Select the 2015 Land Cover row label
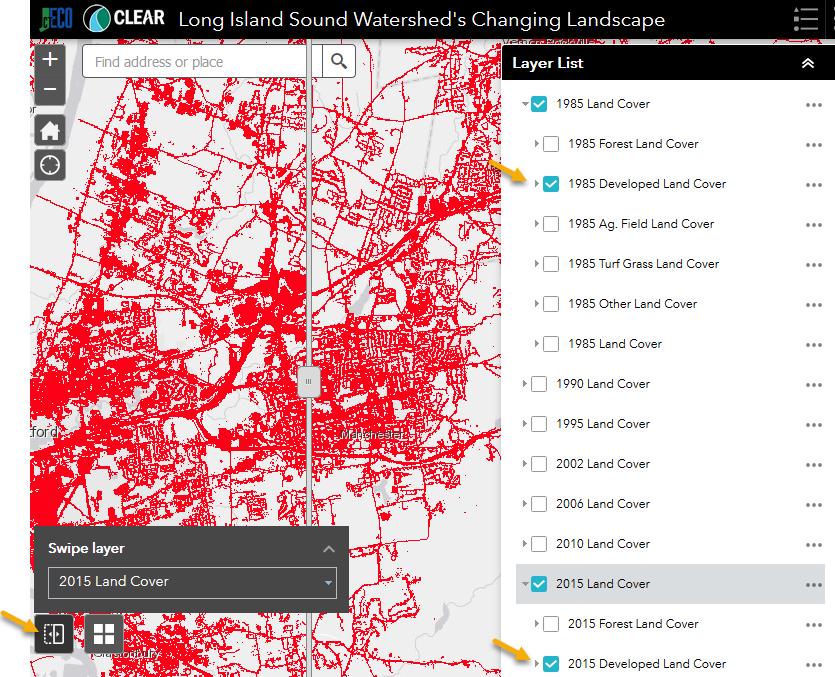This screenshot has height=677, width=835. pos(603,584)
